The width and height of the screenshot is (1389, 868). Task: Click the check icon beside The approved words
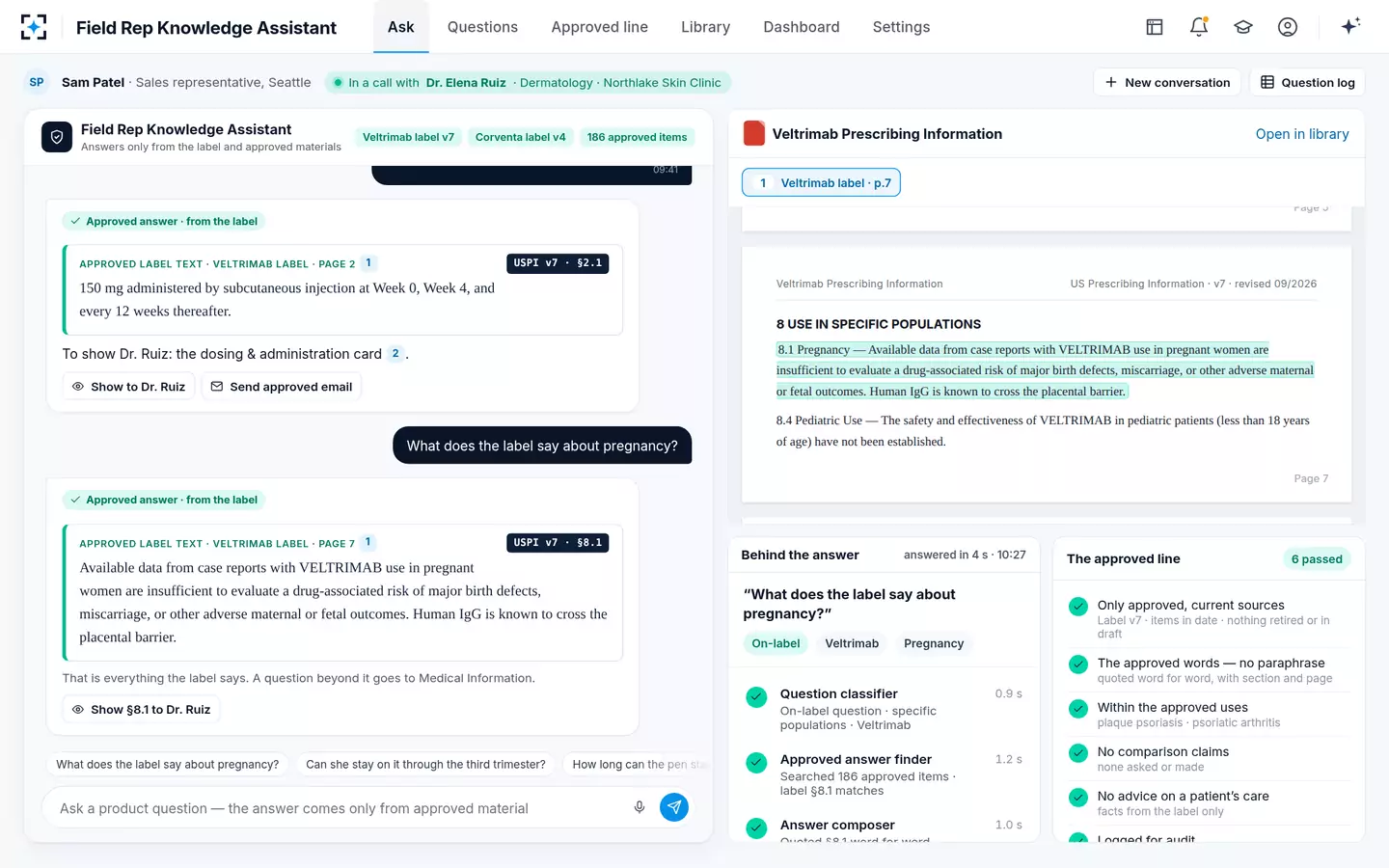point(1078,665)
